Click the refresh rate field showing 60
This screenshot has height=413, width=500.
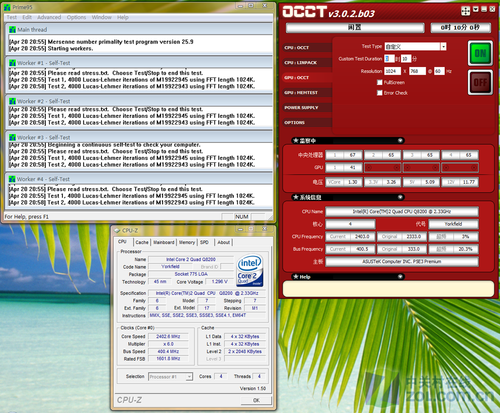click(439, 71)
